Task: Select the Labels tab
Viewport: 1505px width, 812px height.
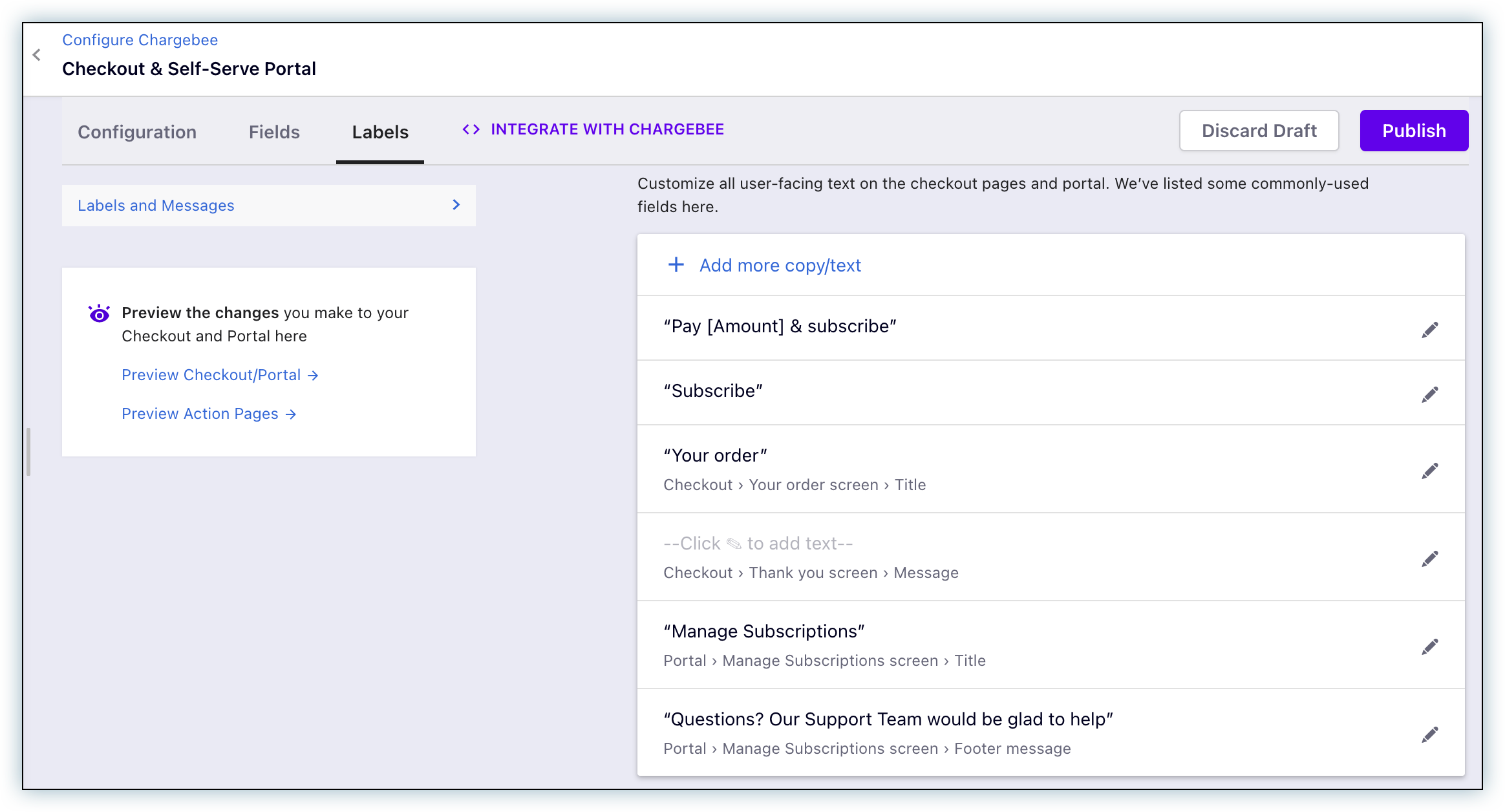Action: point(380,132)
